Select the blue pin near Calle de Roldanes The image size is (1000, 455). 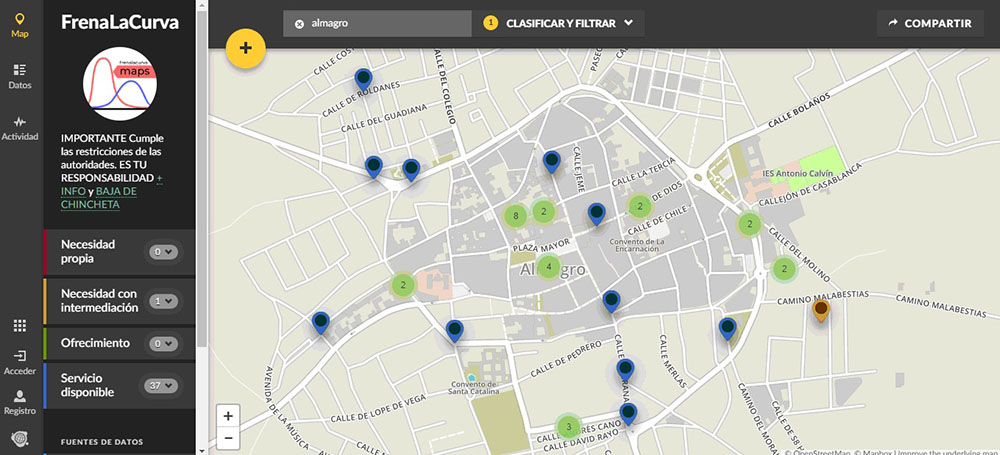(x=363, y=78)
